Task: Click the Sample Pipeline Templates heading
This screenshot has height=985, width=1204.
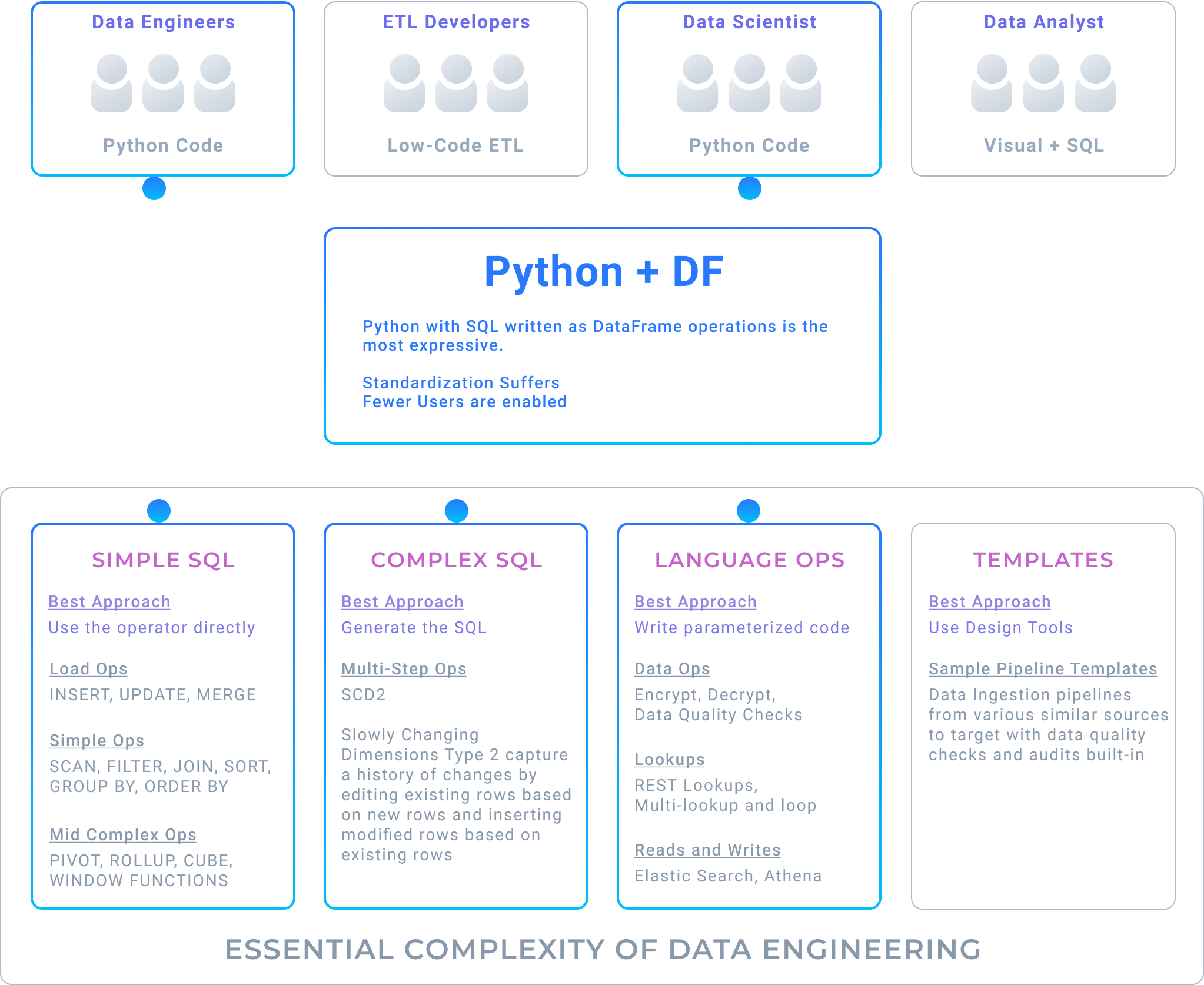Action: pyautogui.click(x=1043, y=668)
